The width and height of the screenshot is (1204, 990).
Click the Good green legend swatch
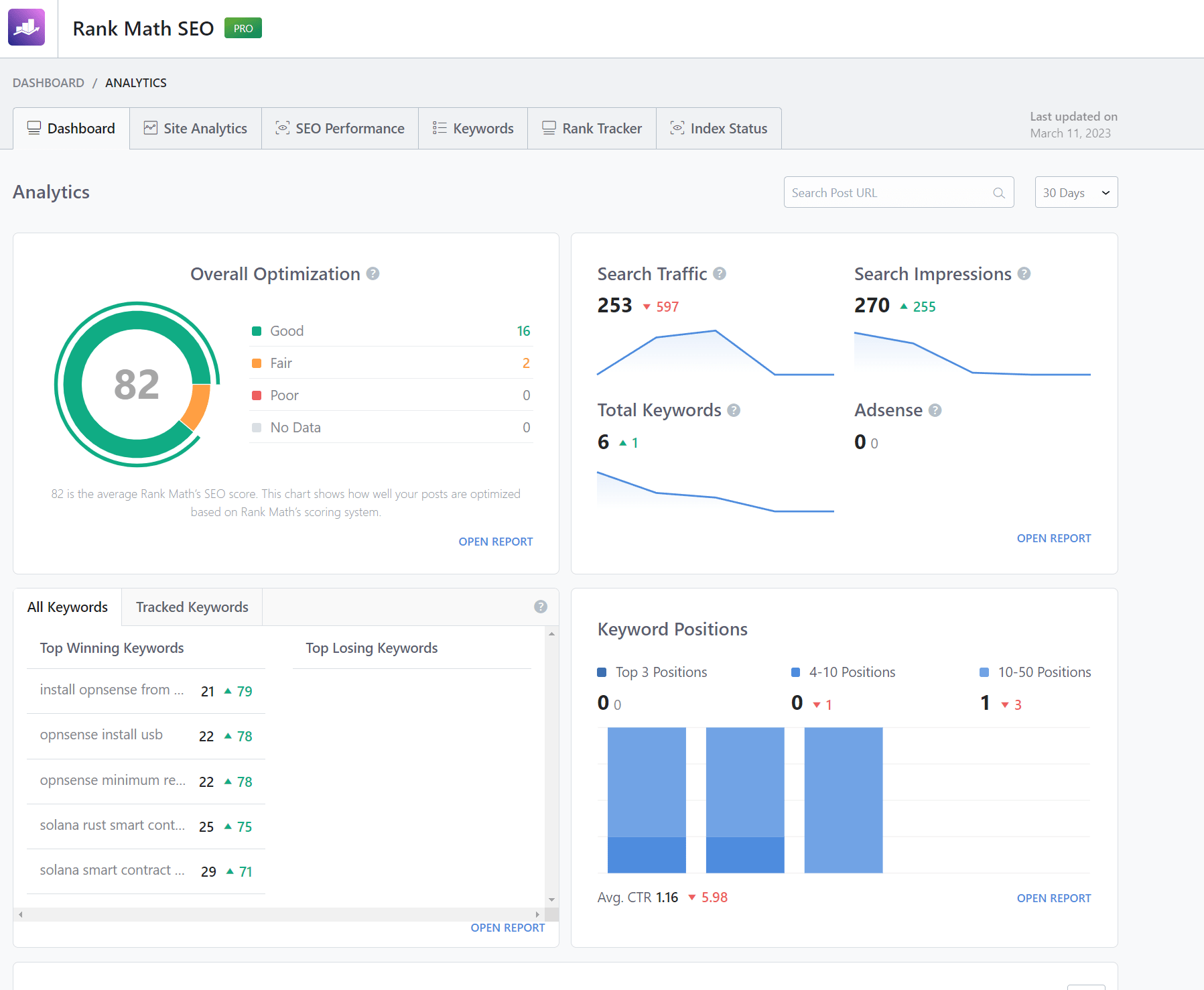point(256,331)
